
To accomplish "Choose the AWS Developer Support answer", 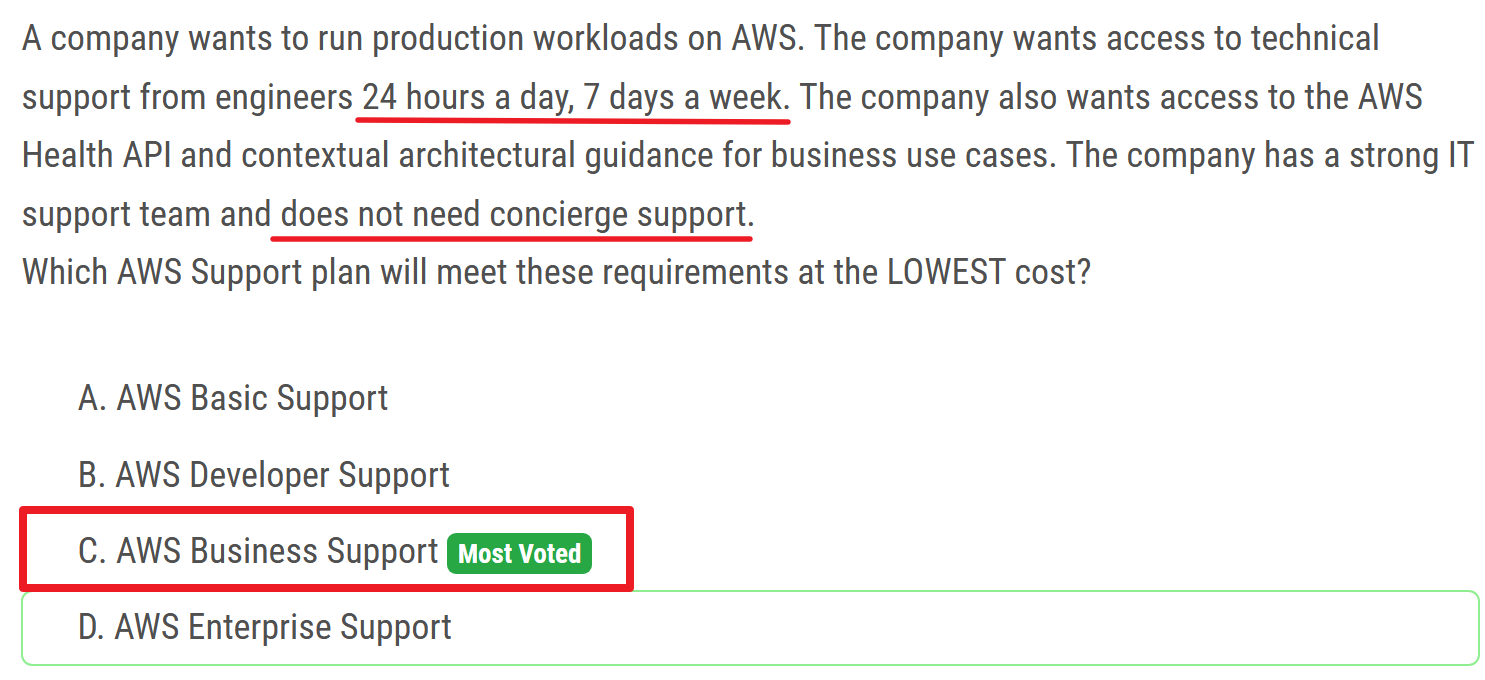I will click(282, 475).
